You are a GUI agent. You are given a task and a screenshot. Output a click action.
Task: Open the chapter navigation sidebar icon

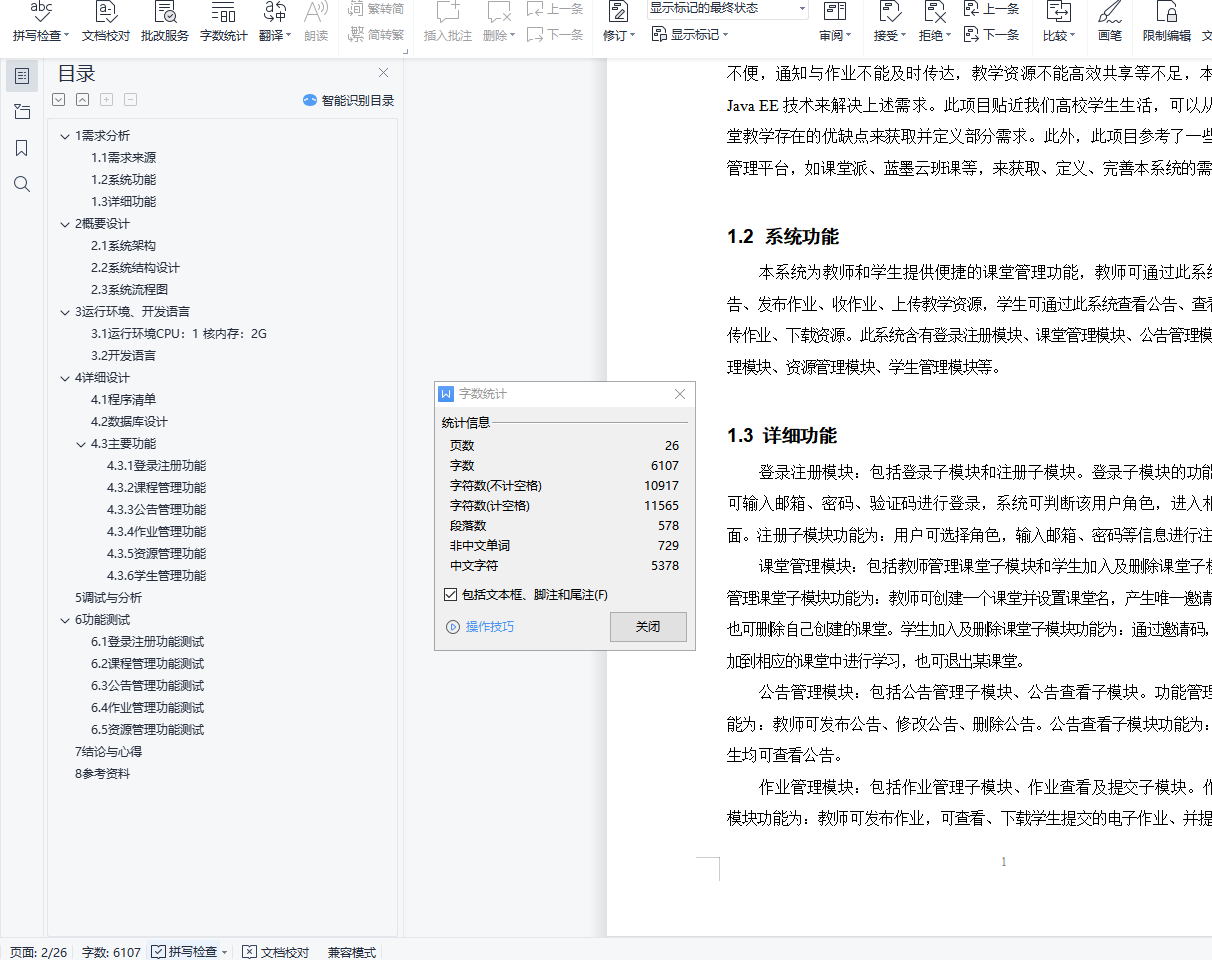point(22,112)
